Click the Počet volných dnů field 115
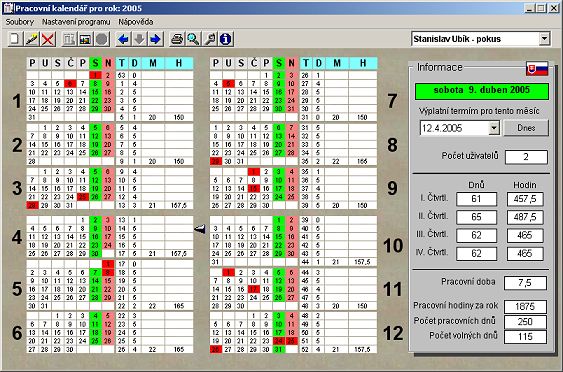This screenshot has width=563, height=372. pos(525,336)
